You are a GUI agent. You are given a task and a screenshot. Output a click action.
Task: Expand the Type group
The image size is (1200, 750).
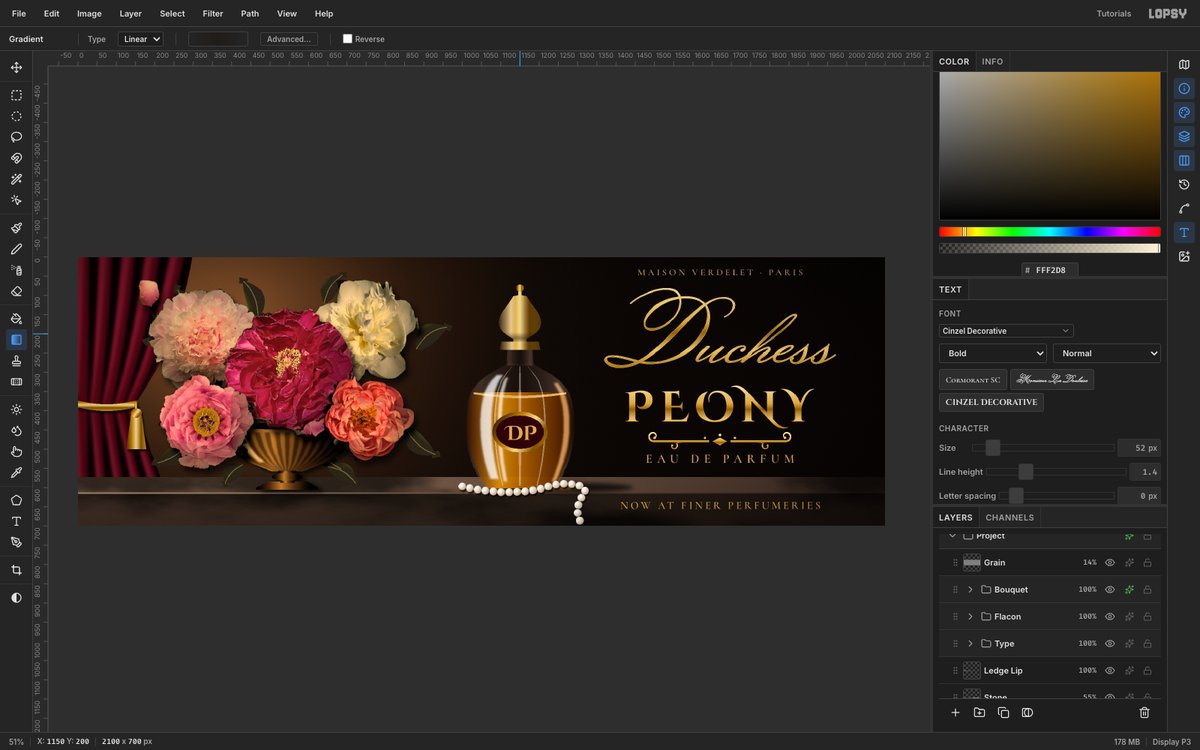click(x=970, y=644)
